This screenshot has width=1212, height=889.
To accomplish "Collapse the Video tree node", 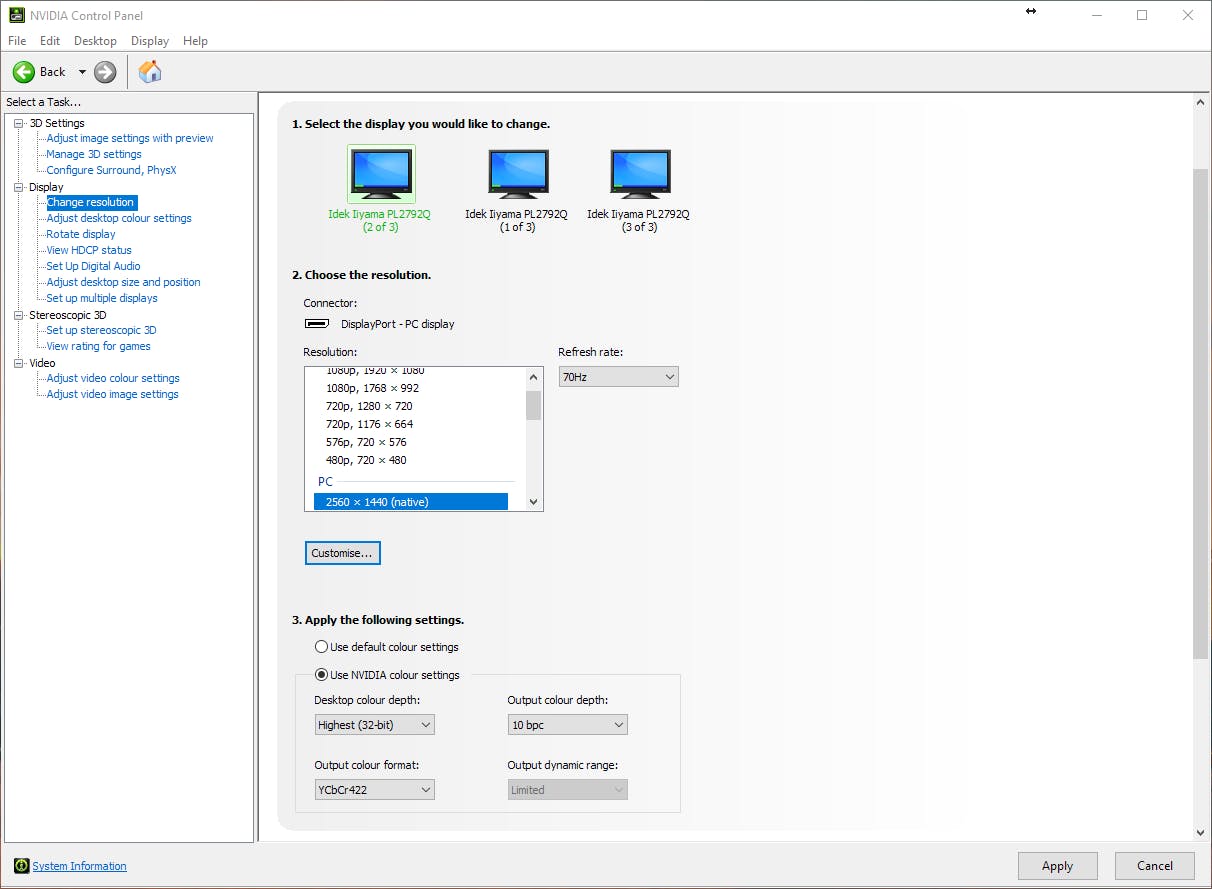I will 18,363.
